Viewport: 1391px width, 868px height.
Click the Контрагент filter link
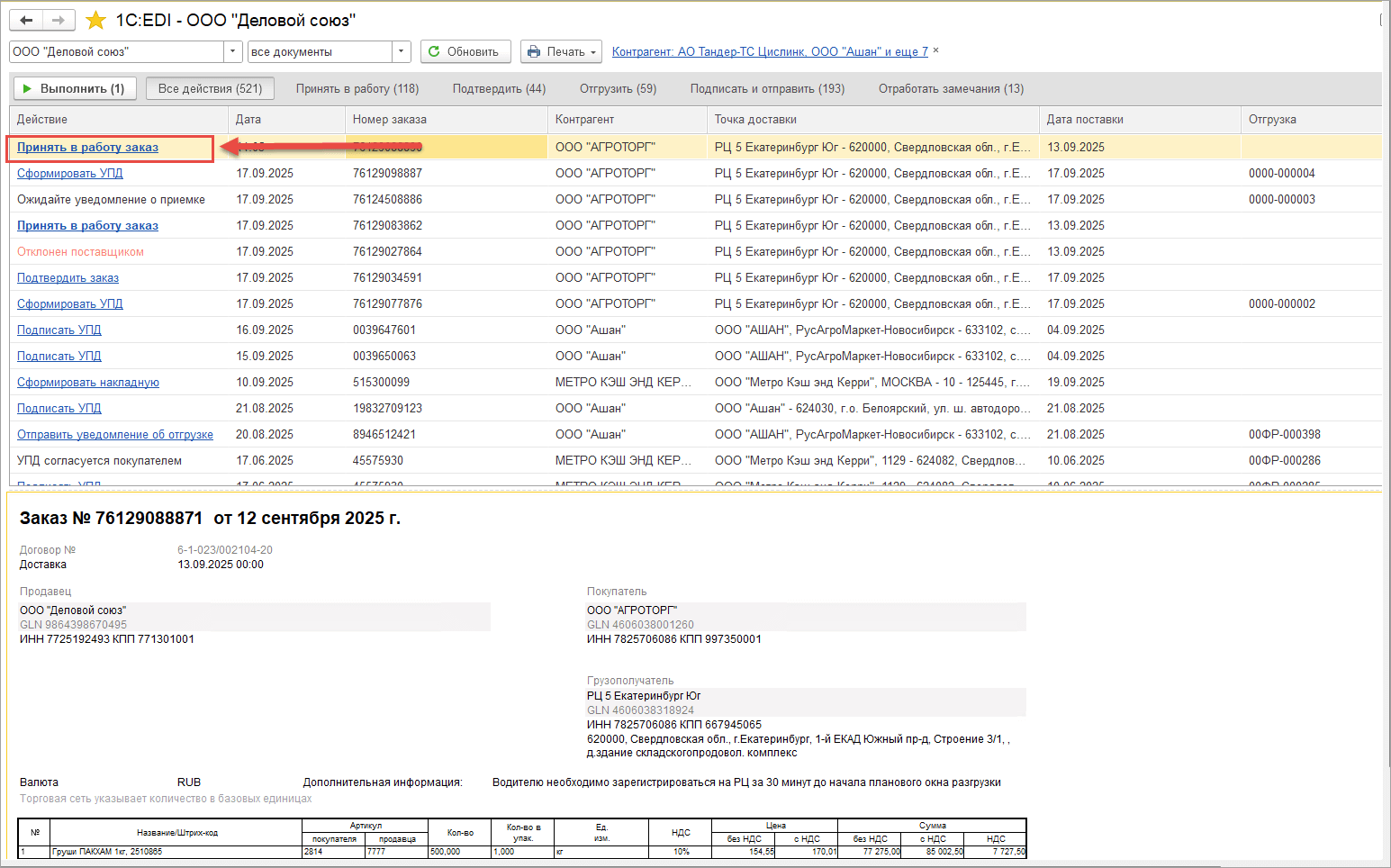(x=770, y=51)
